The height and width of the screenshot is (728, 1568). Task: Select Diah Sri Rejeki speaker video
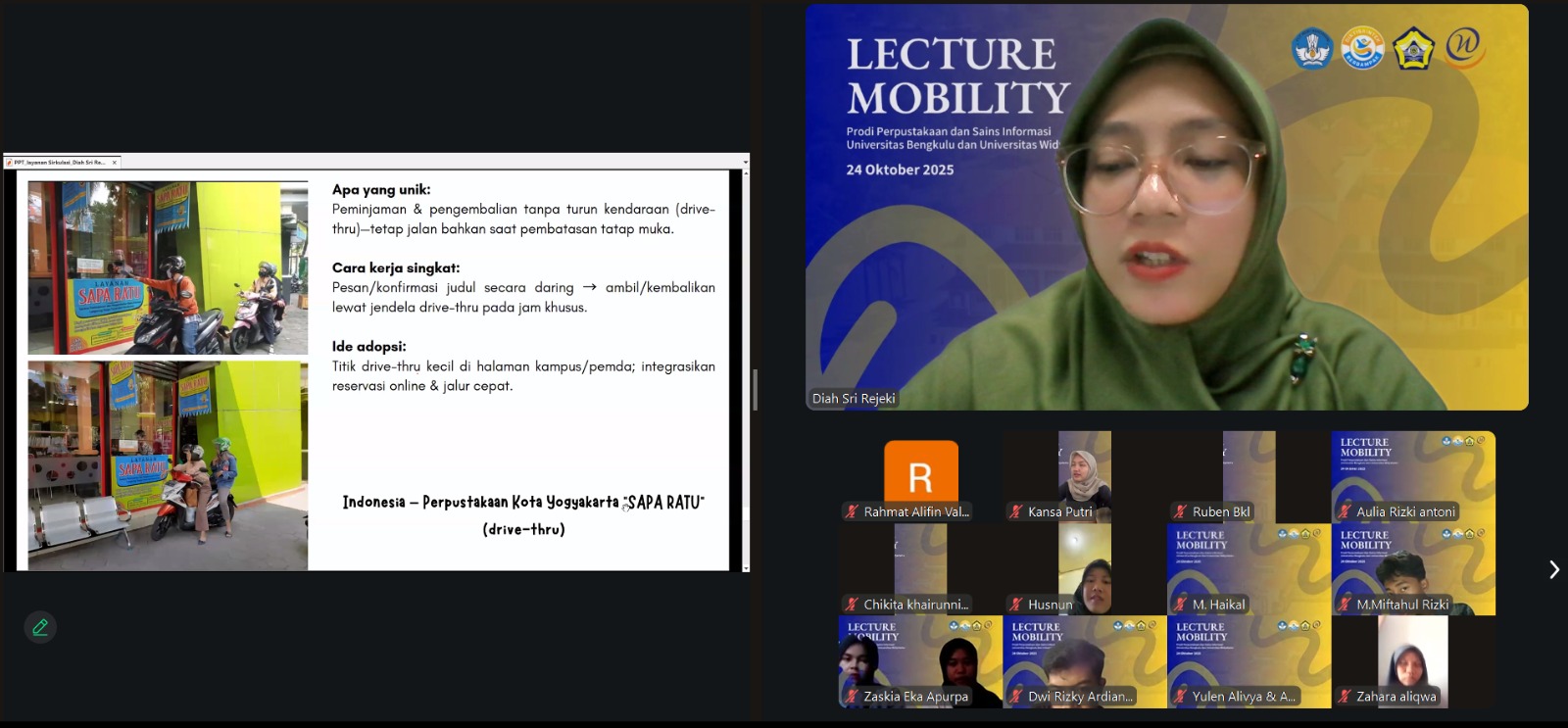(1166, 207)
